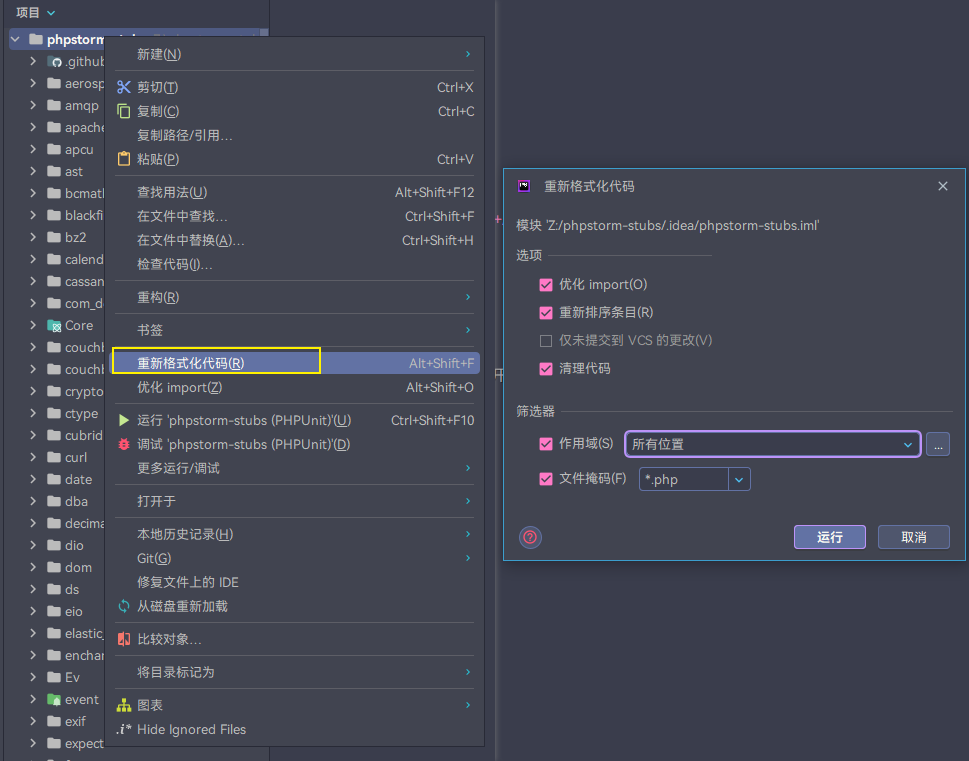Select the dba folder in tree
Image resolution: width=969 pixels, height=761 pixels.
[76, 501]
